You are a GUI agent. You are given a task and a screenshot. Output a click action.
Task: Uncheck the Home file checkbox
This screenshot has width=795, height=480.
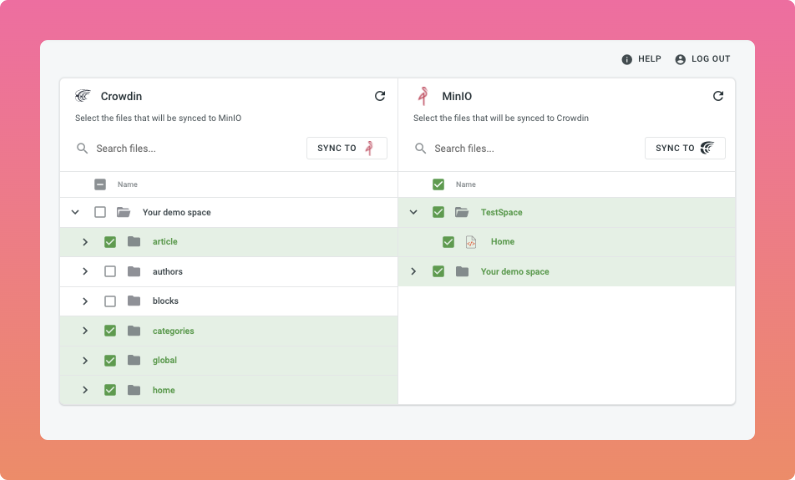448,242
